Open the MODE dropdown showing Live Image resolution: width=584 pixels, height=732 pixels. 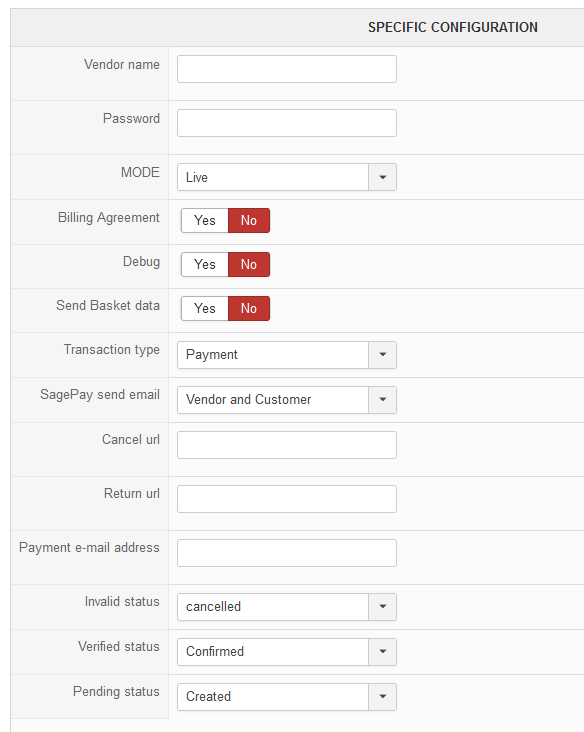coord(287,177)
